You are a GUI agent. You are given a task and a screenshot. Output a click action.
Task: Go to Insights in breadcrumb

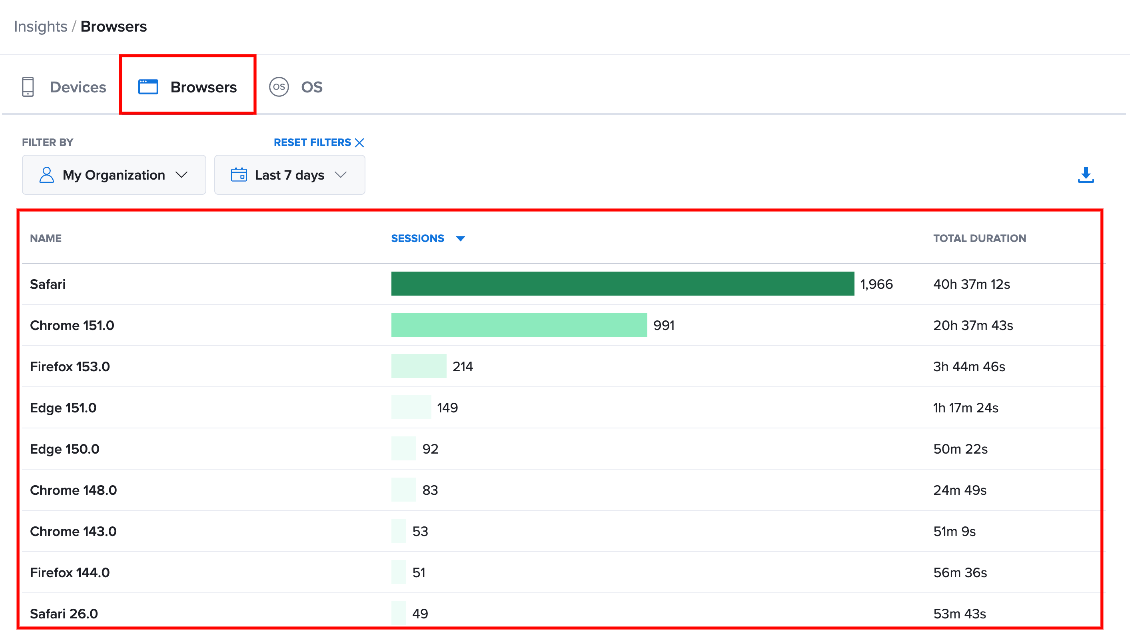click(40, 27)
